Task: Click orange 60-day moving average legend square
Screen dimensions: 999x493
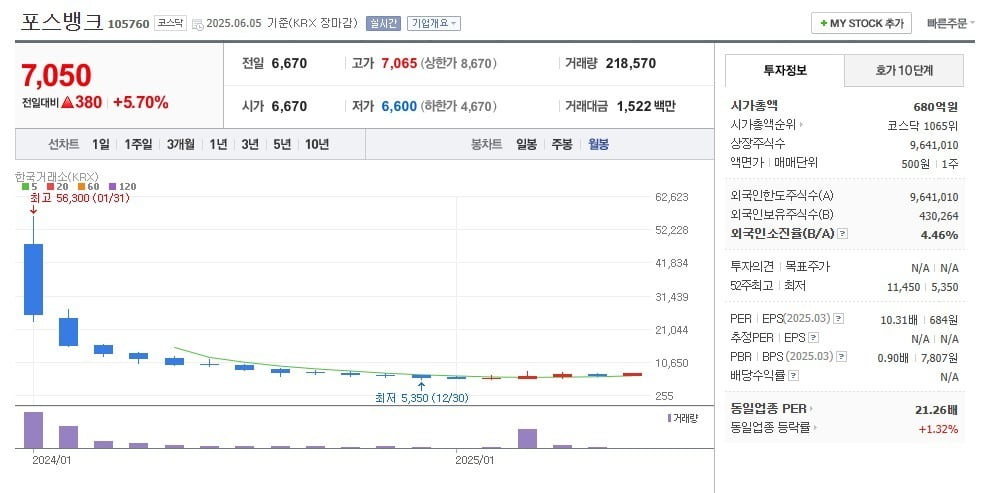Action: point(82,187)
